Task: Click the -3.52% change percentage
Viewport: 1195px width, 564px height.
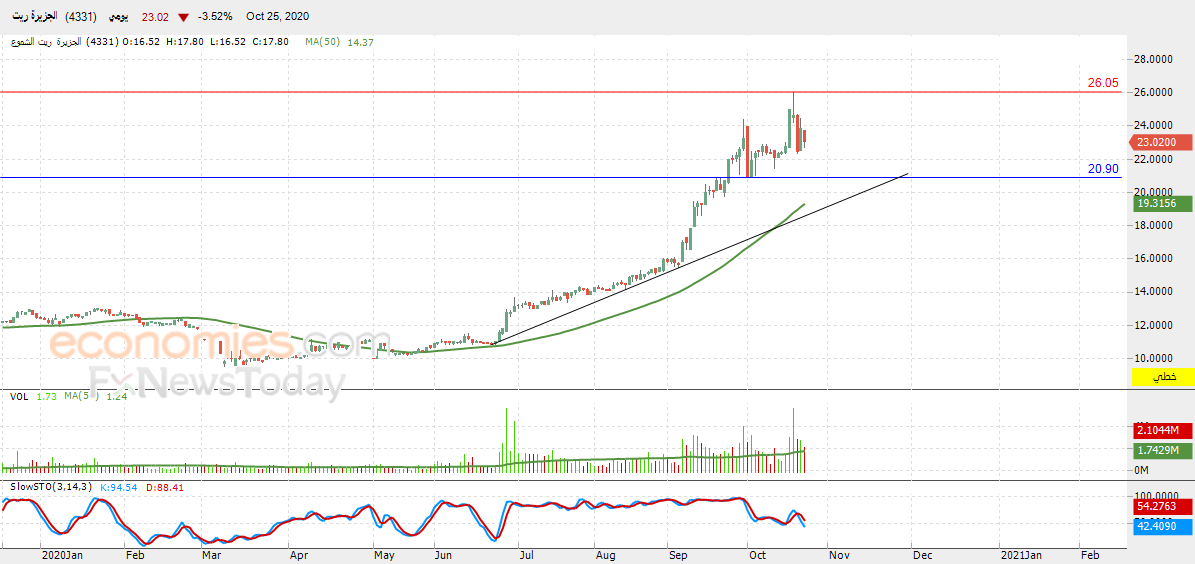Action: 218,17
